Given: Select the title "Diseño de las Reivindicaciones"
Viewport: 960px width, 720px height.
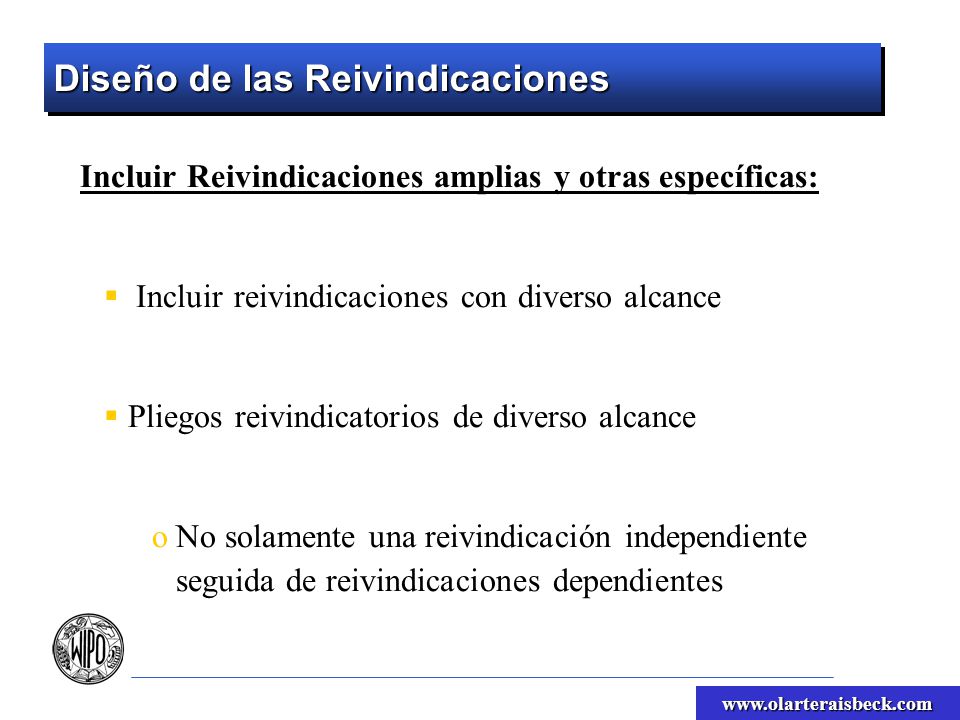Looking at the screenshot, I should (331, 78).
